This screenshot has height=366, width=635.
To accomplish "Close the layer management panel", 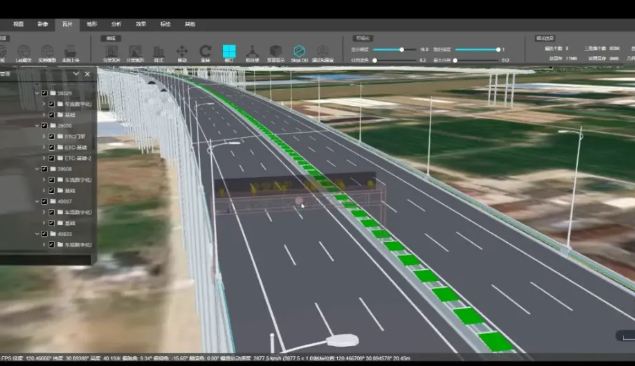I will (87, 74).
